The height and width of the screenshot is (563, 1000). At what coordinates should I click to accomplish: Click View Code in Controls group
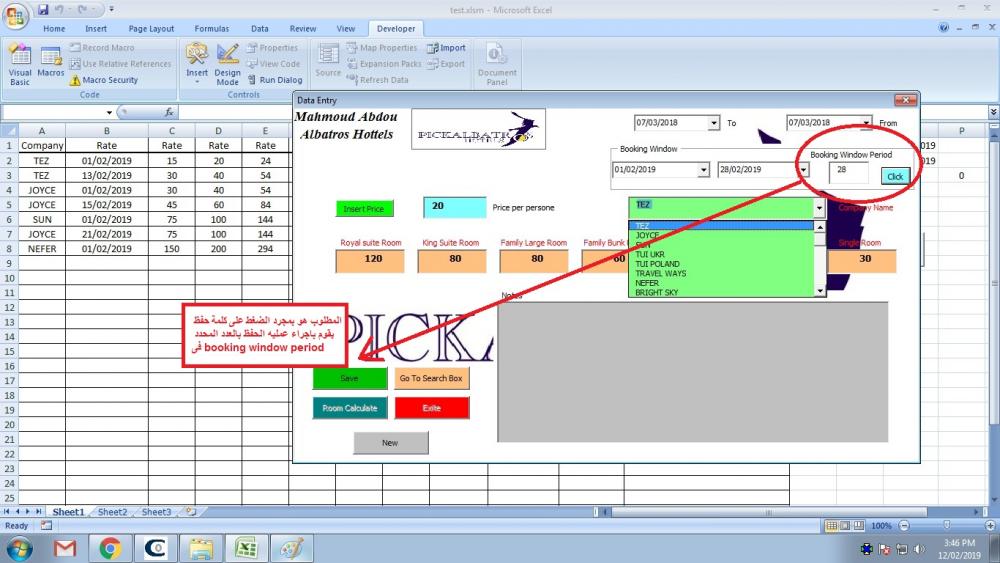point(274,64)
